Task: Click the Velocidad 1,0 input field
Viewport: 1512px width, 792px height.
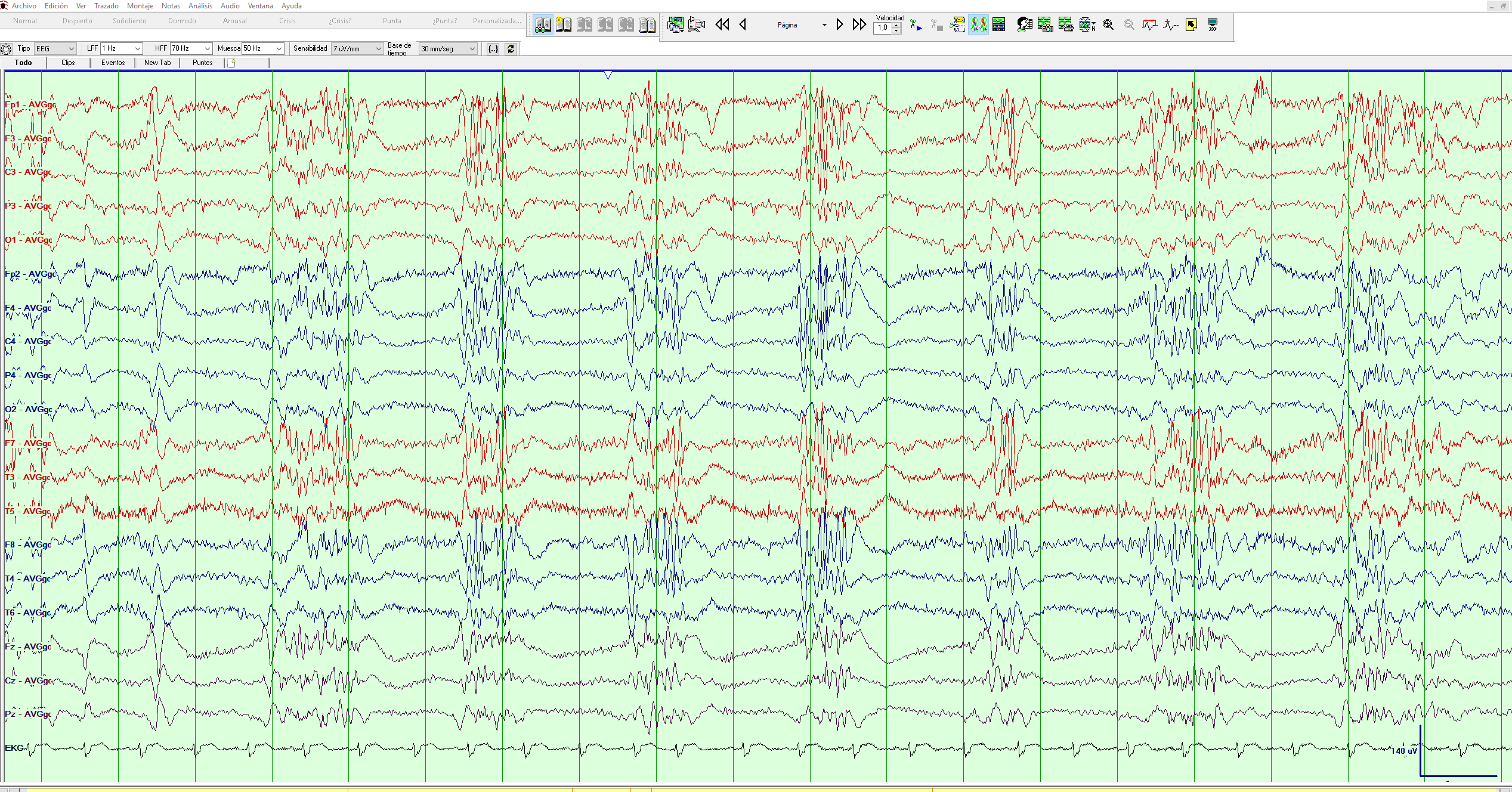Action: tap(883, 28)
